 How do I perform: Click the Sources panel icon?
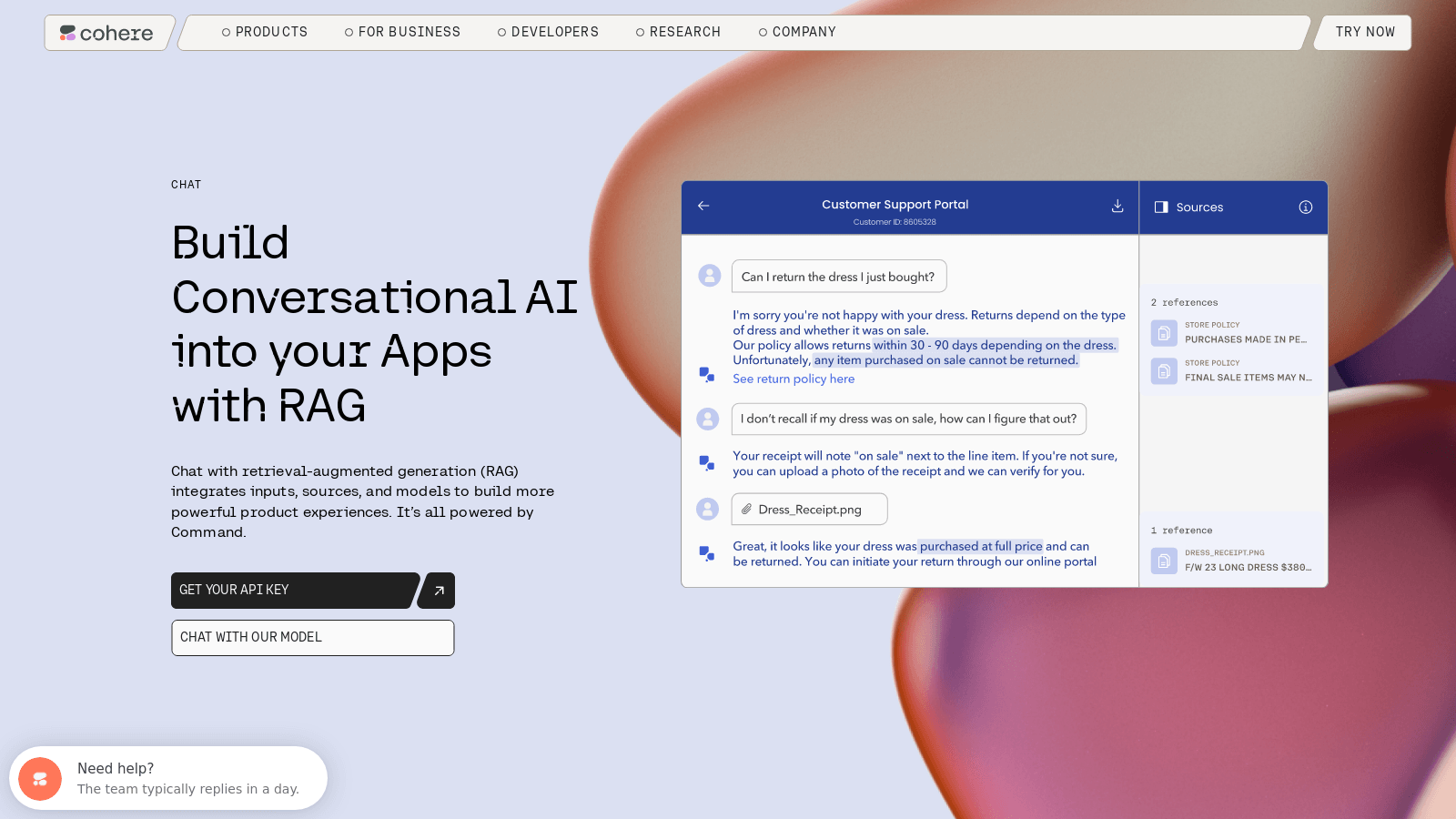(1161, 207)
